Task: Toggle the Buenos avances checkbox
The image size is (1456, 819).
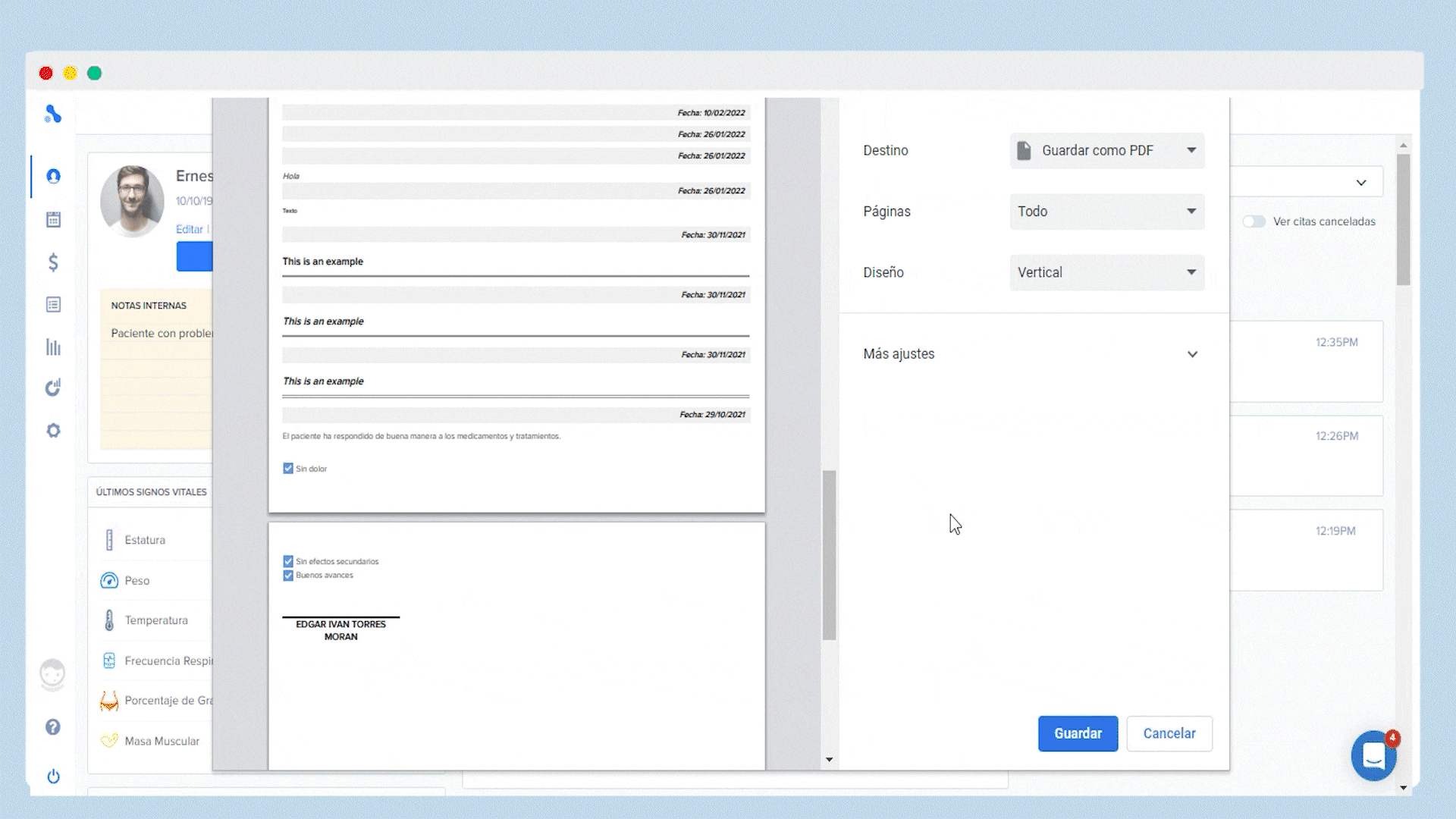Action: [288, 576]
